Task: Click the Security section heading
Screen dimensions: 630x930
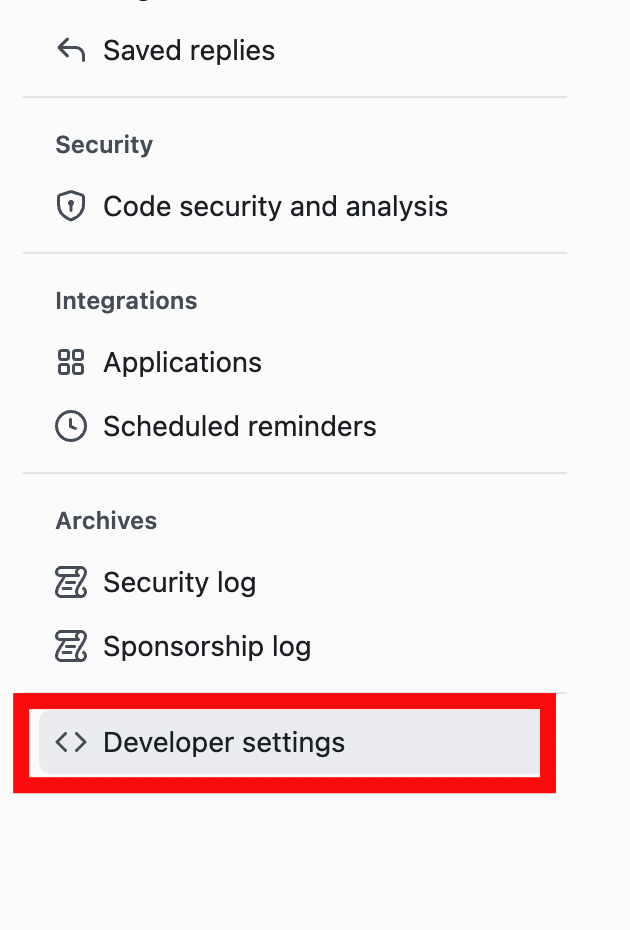Action: (104, 145)
